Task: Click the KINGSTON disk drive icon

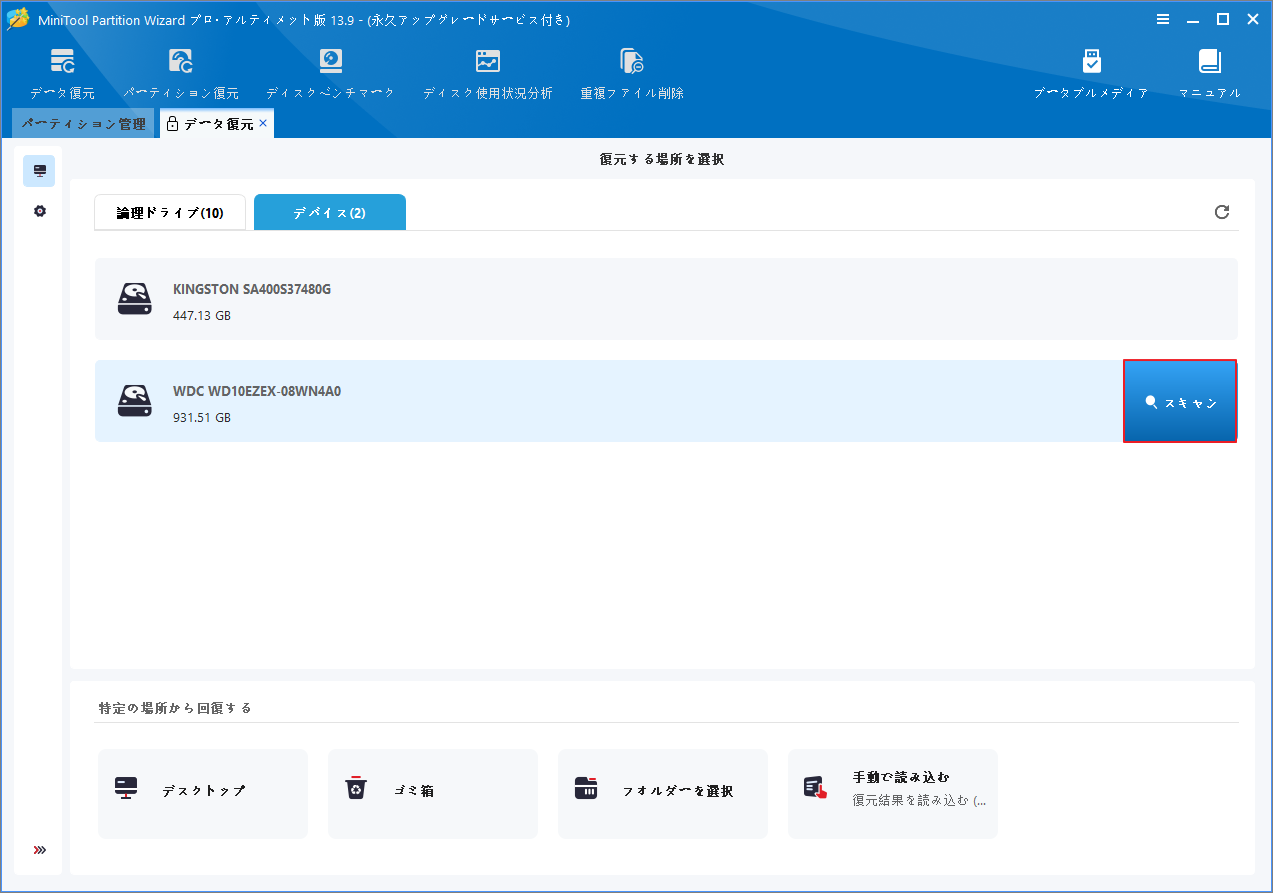Action: (x=135, y=299)
